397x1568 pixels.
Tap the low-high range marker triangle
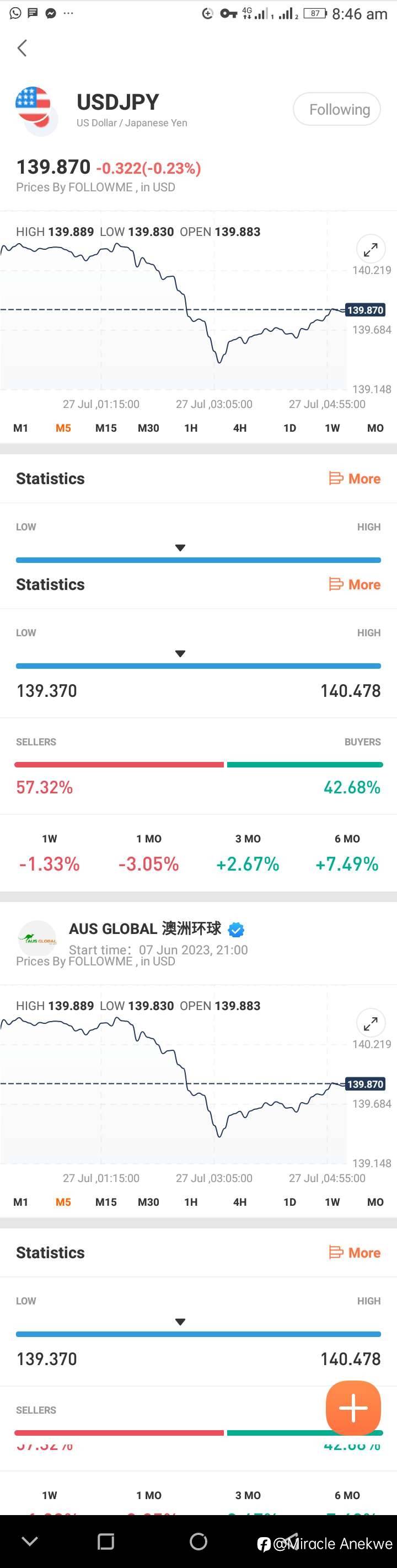pyautogui.click(x=180, y=654)
